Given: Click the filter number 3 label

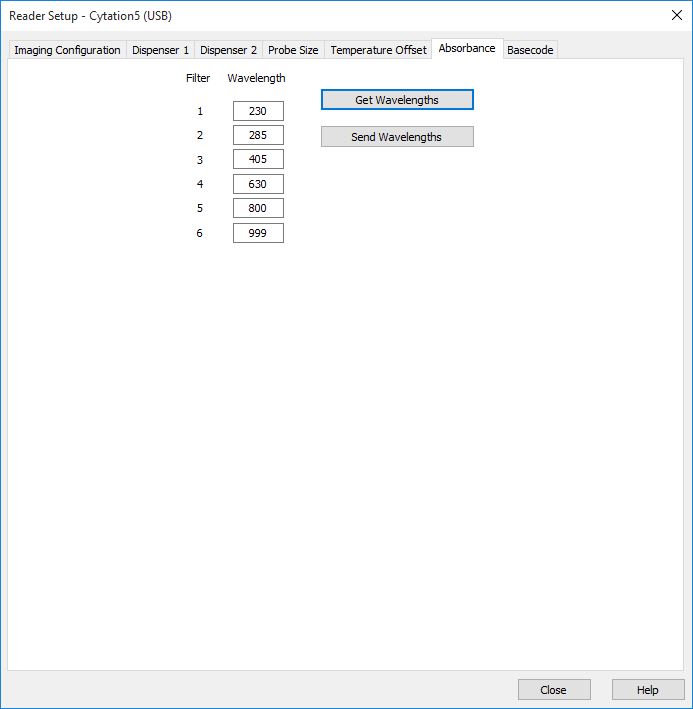Looking at the screenshot, I should click(200, 160).
